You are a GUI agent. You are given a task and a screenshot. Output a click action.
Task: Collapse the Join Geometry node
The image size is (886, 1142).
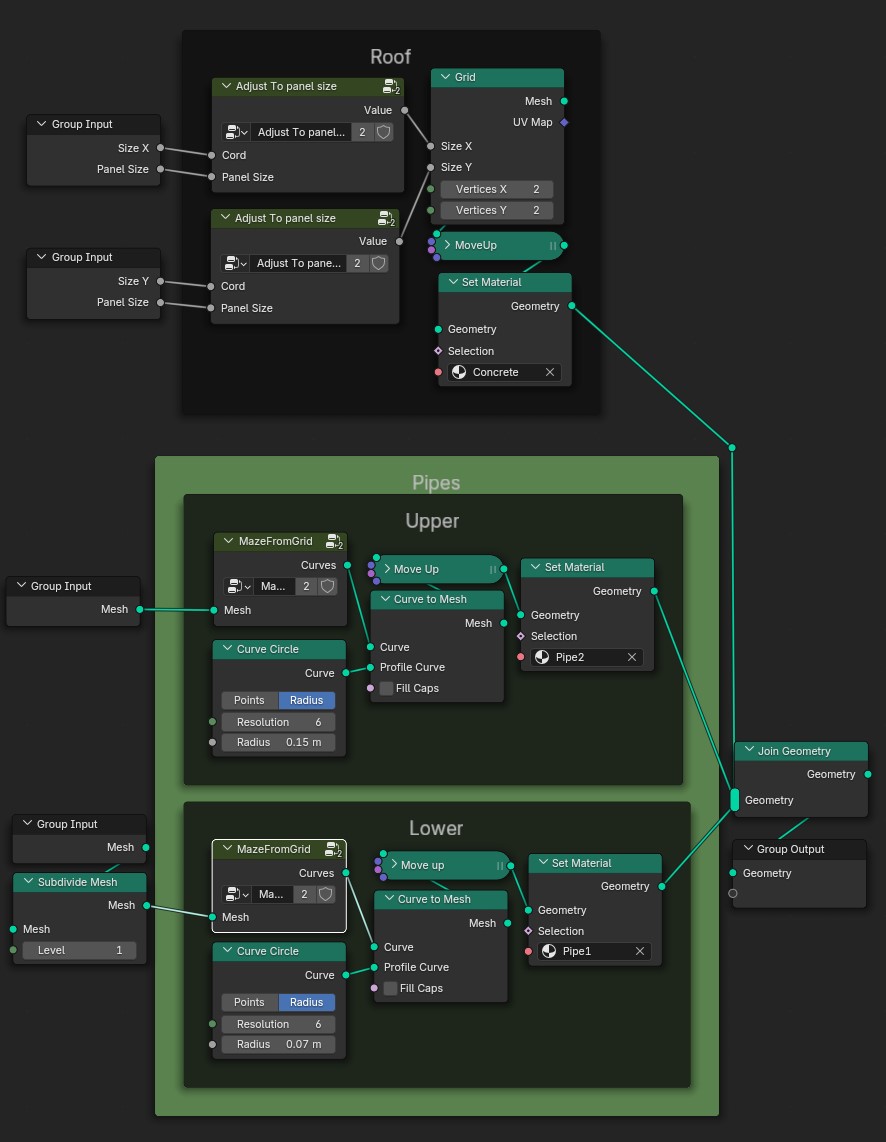[748, 751]
